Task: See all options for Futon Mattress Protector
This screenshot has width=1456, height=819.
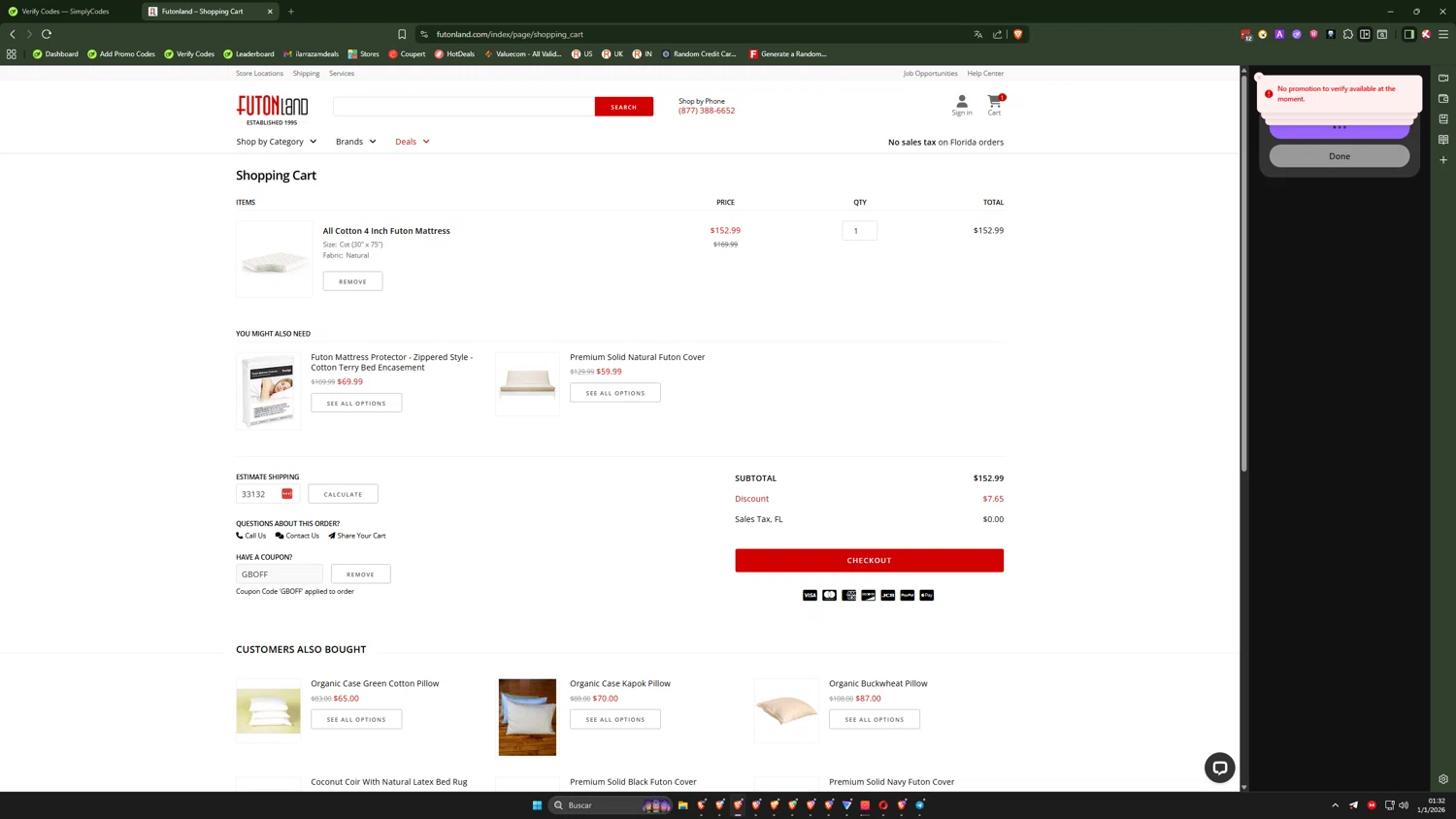Action: point(356,403)
